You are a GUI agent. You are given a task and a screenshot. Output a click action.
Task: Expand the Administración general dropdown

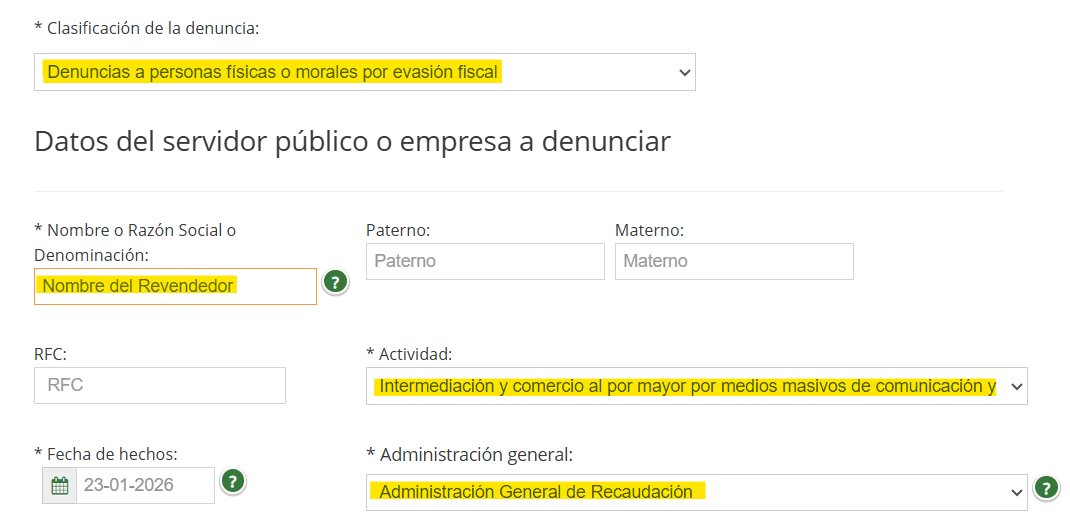click(697, 492)
